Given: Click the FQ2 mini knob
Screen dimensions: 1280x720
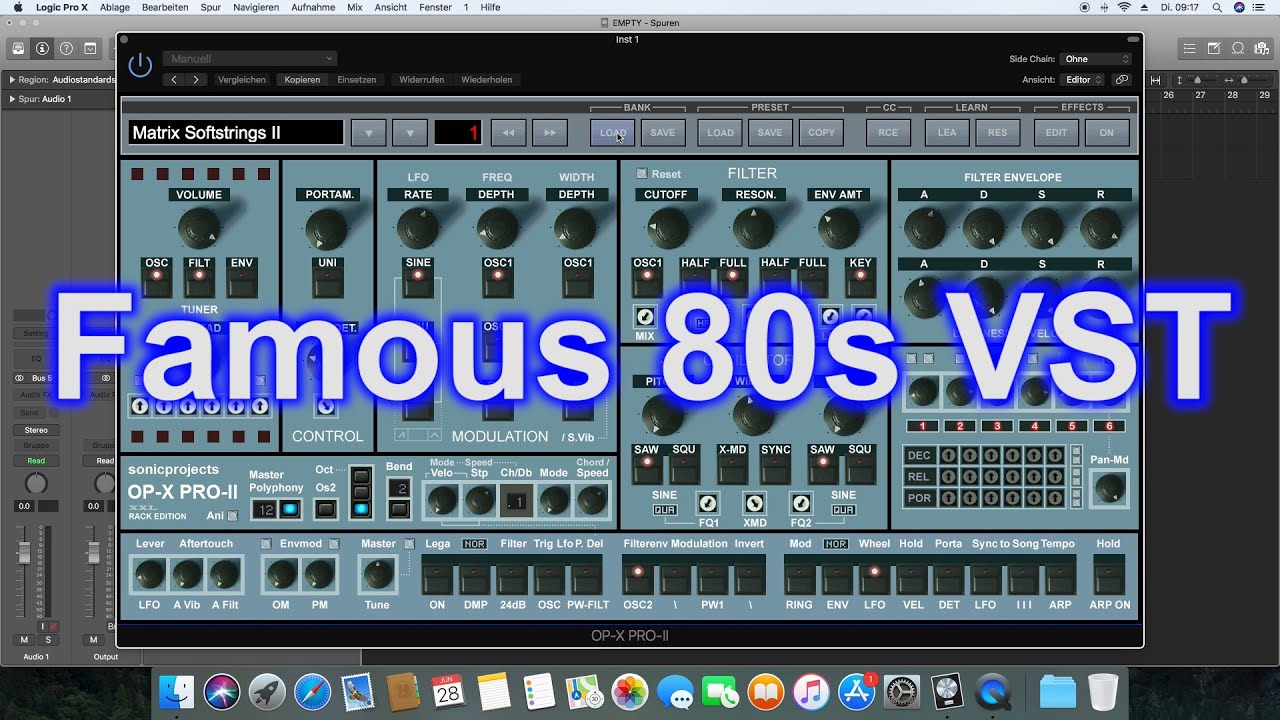Looking at the screenshot, I should (801, 503).
